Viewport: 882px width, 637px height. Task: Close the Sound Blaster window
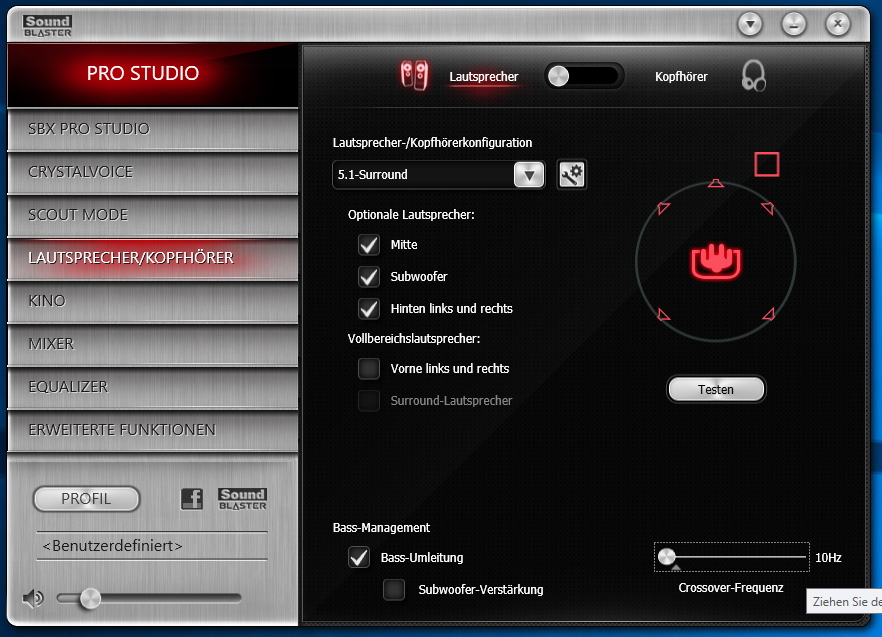[x=838, y=24]
